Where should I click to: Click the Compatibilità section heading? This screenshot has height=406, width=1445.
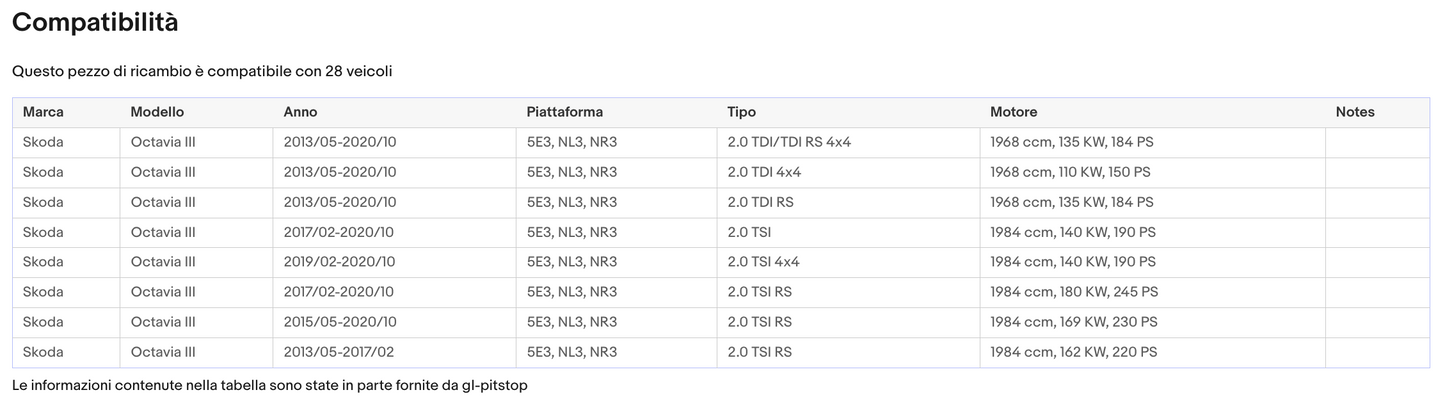[95, 23]
